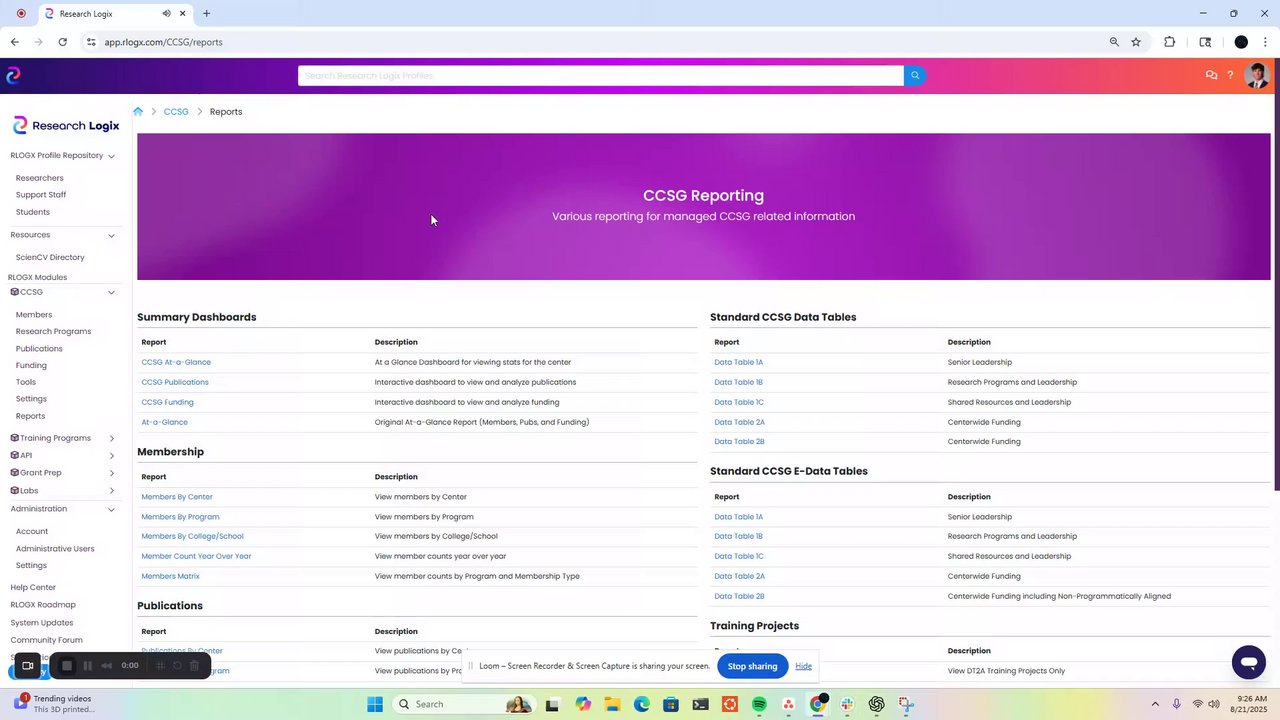
Task: Open ChatGPT from the taskbar
Action: pyautogui.click(x=876, y=704)
